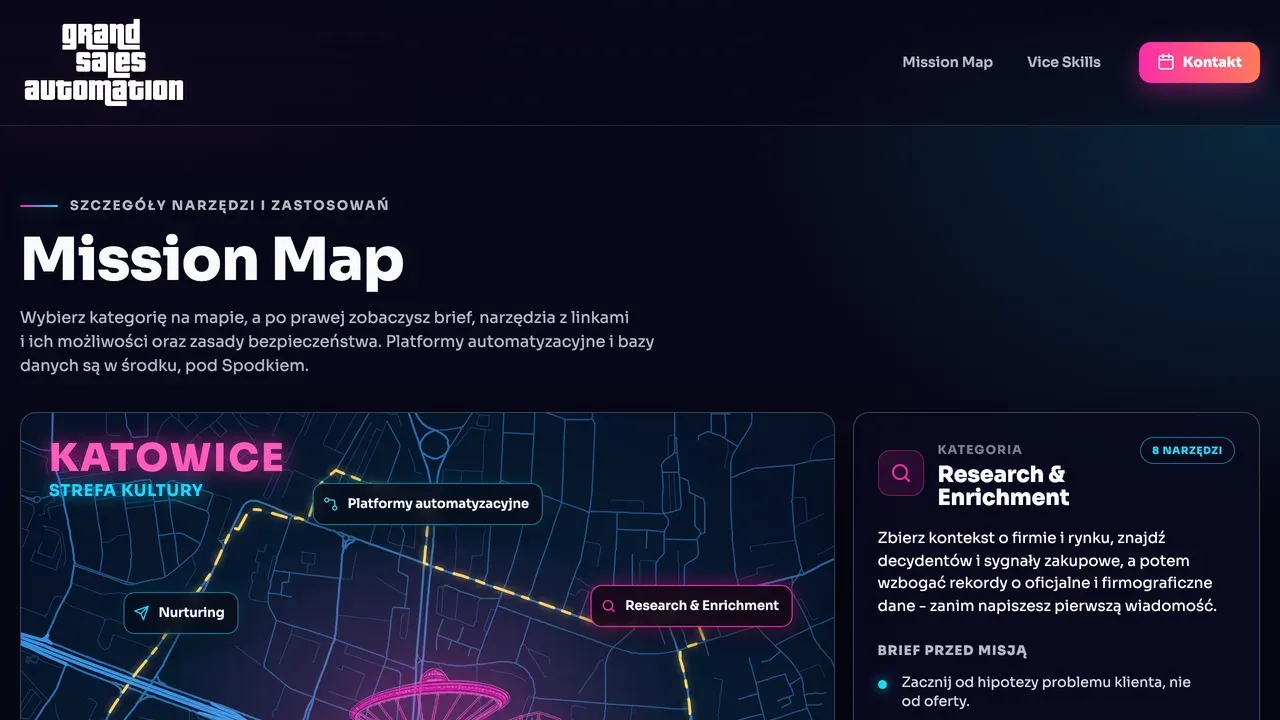Select the Nurturing map marker
The width and height of the screenshot is (1280, 720).
[x=181, y=613]
